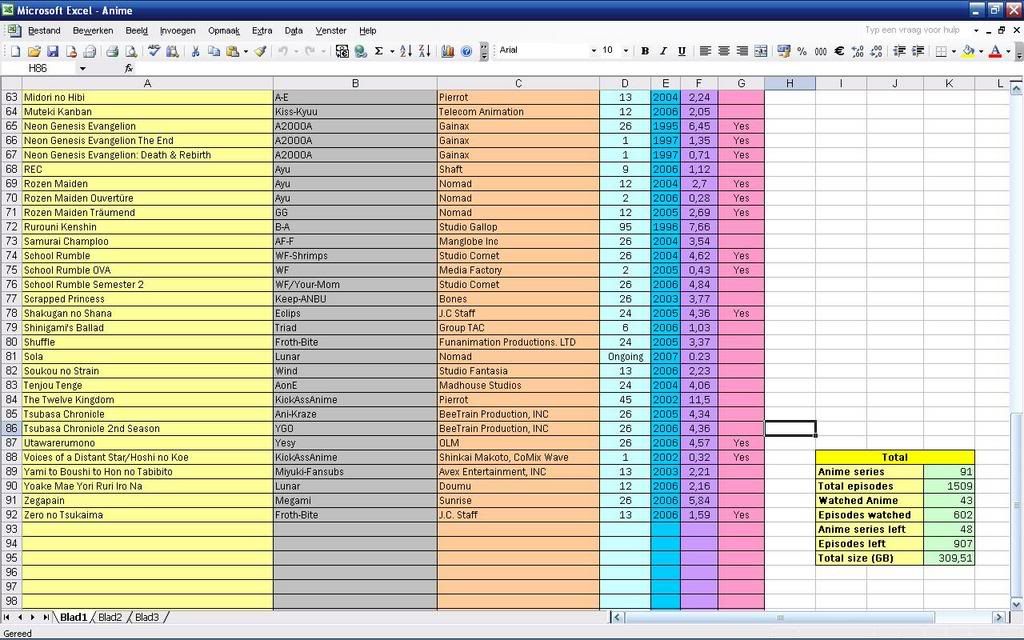Sort ascending with the A-Z icon
Image resolution: width=1024 pixels, height=640 pixels.
407,51
